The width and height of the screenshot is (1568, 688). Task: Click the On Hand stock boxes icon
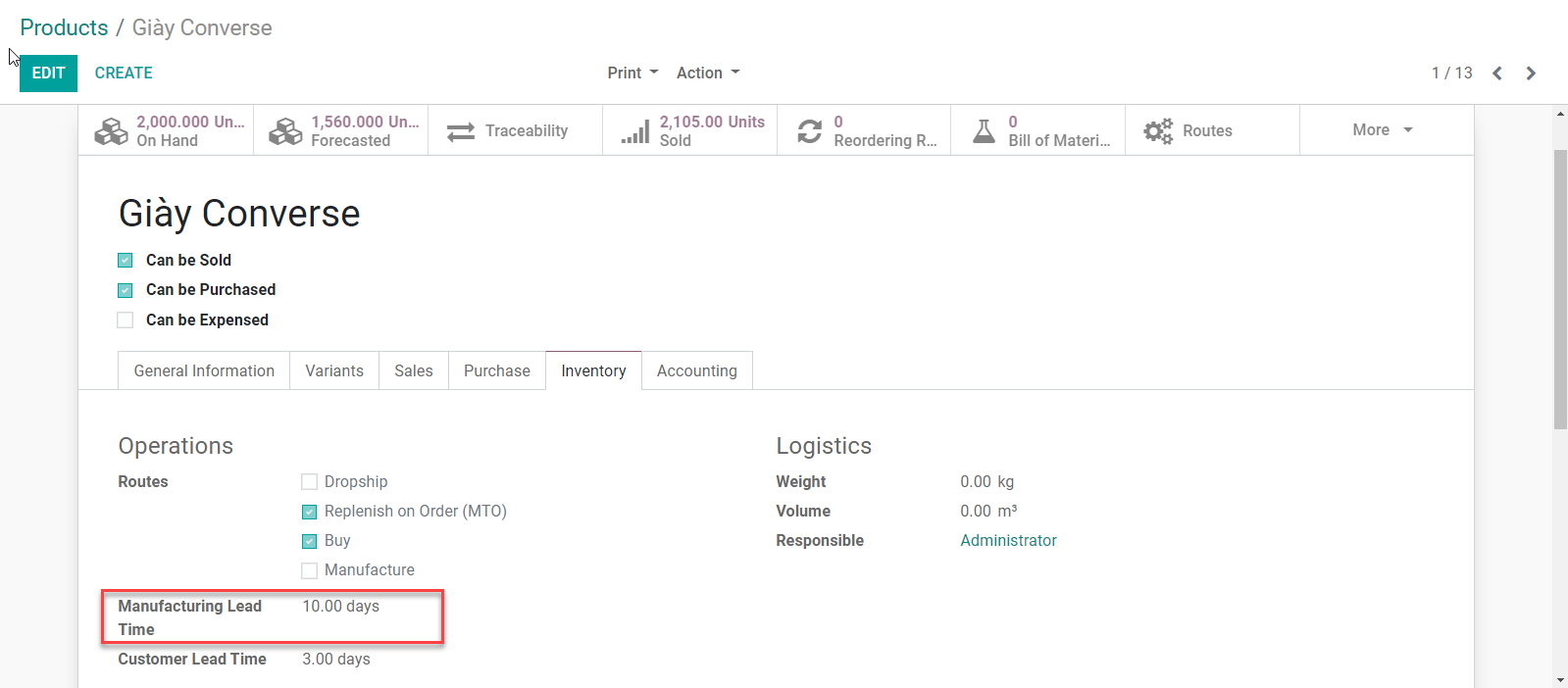click(x=111, y=131)
